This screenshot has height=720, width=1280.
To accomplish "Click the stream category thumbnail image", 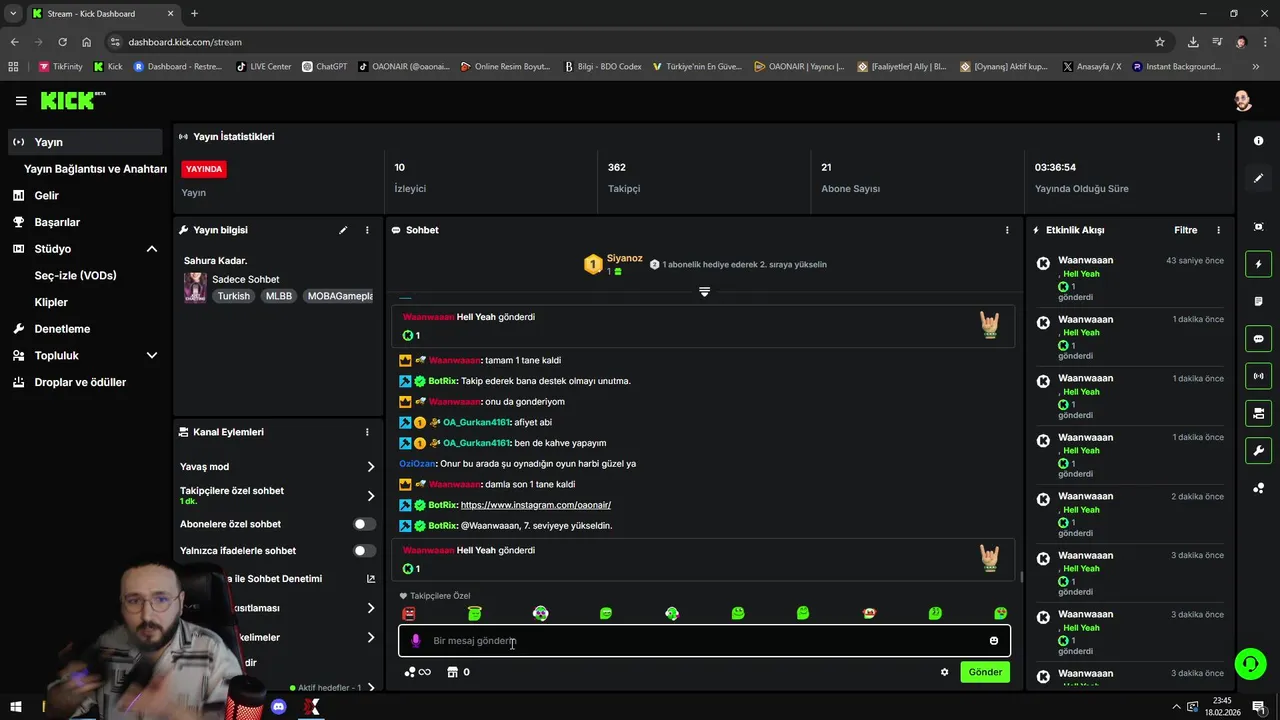I will coord(195,287).
